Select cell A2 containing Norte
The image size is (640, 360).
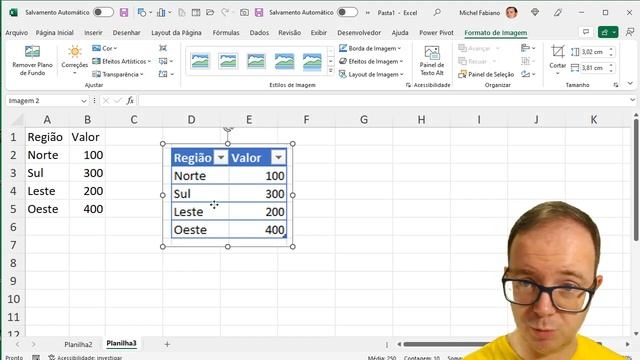pos(47,155)
